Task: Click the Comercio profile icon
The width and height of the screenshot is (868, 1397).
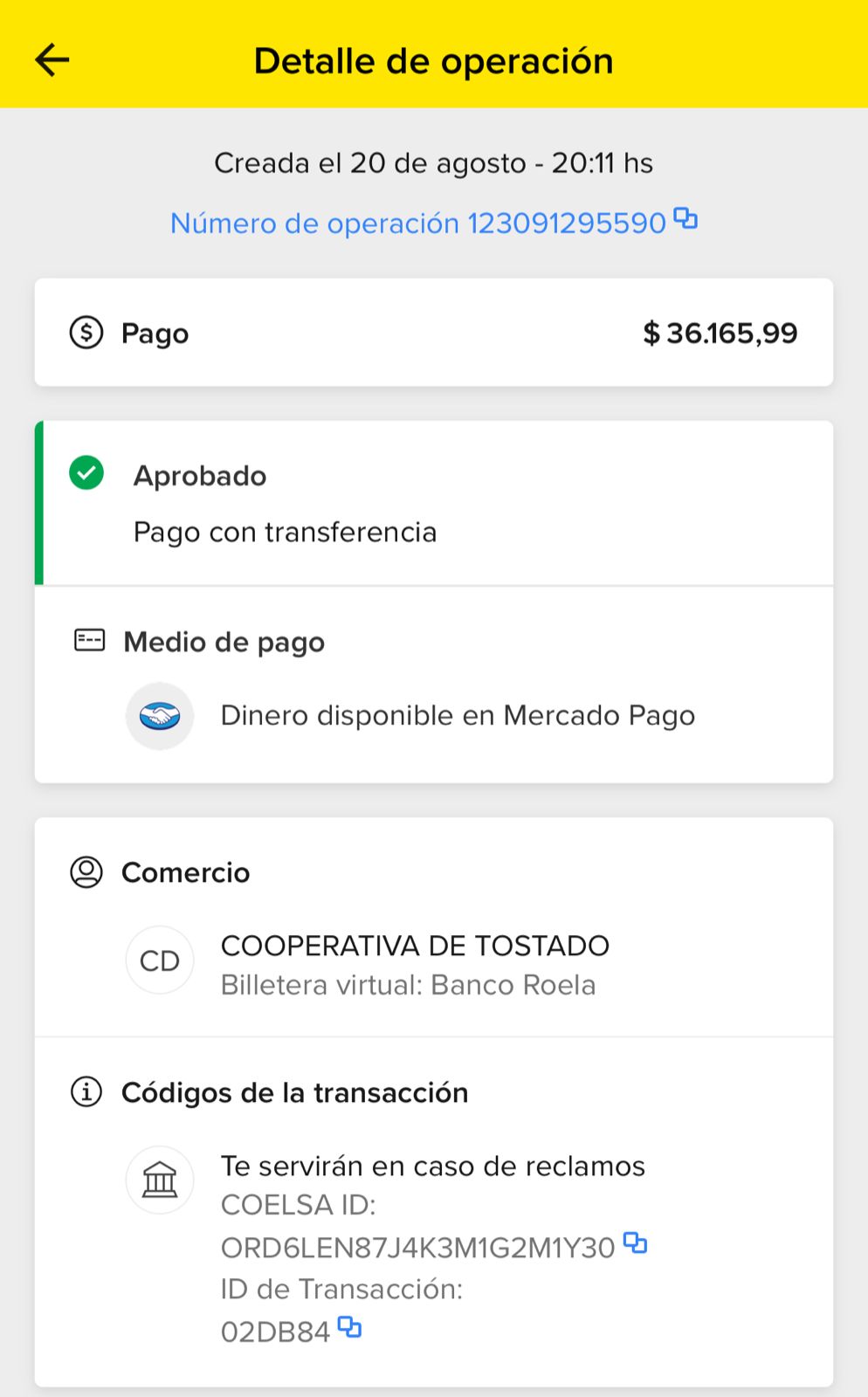Action: [x=86, y=872]
